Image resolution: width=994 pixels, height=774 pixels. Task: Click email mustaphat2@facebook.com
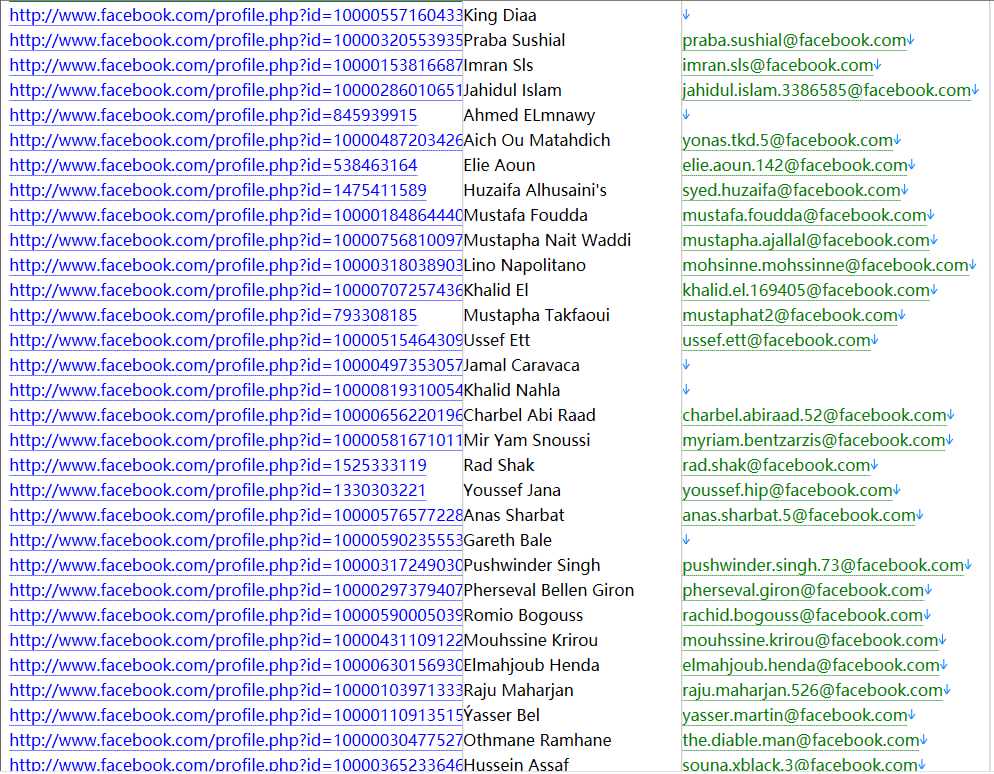click(790, 315)
